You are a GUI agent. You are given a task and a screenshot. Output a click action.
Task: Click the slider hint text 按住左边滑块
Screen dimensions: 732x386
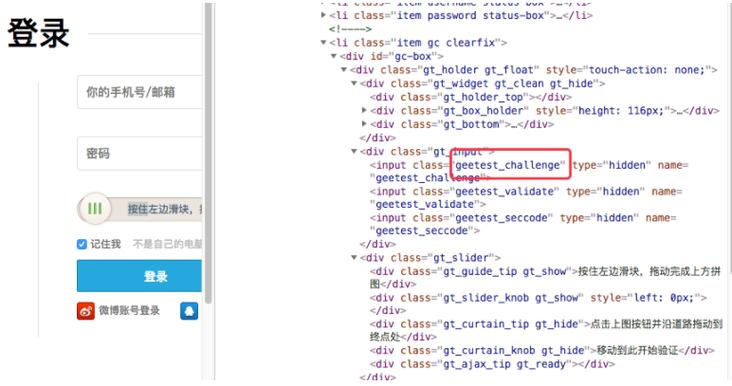coord(159,209)
